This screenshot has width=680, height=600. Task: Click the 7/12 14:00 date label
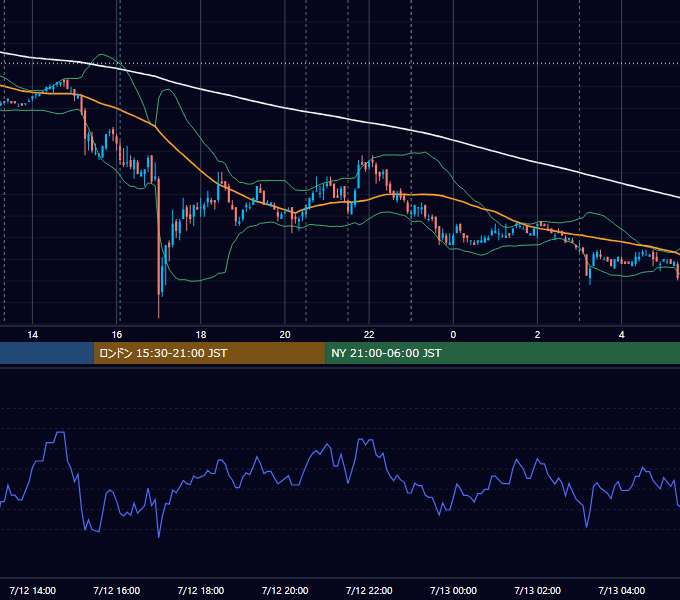coord(33,590)
